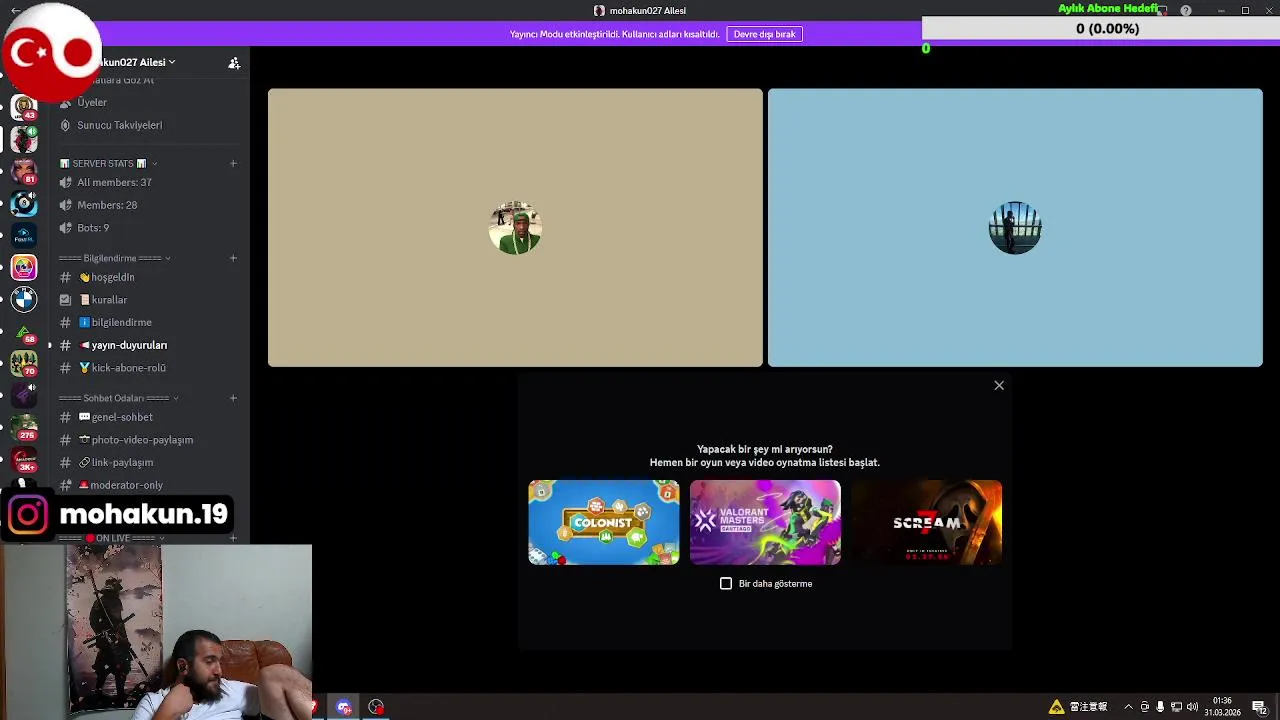This screenshot has width=1280, height=720.
Task: Close the activity suggestions panel
Action: [999, 385]
